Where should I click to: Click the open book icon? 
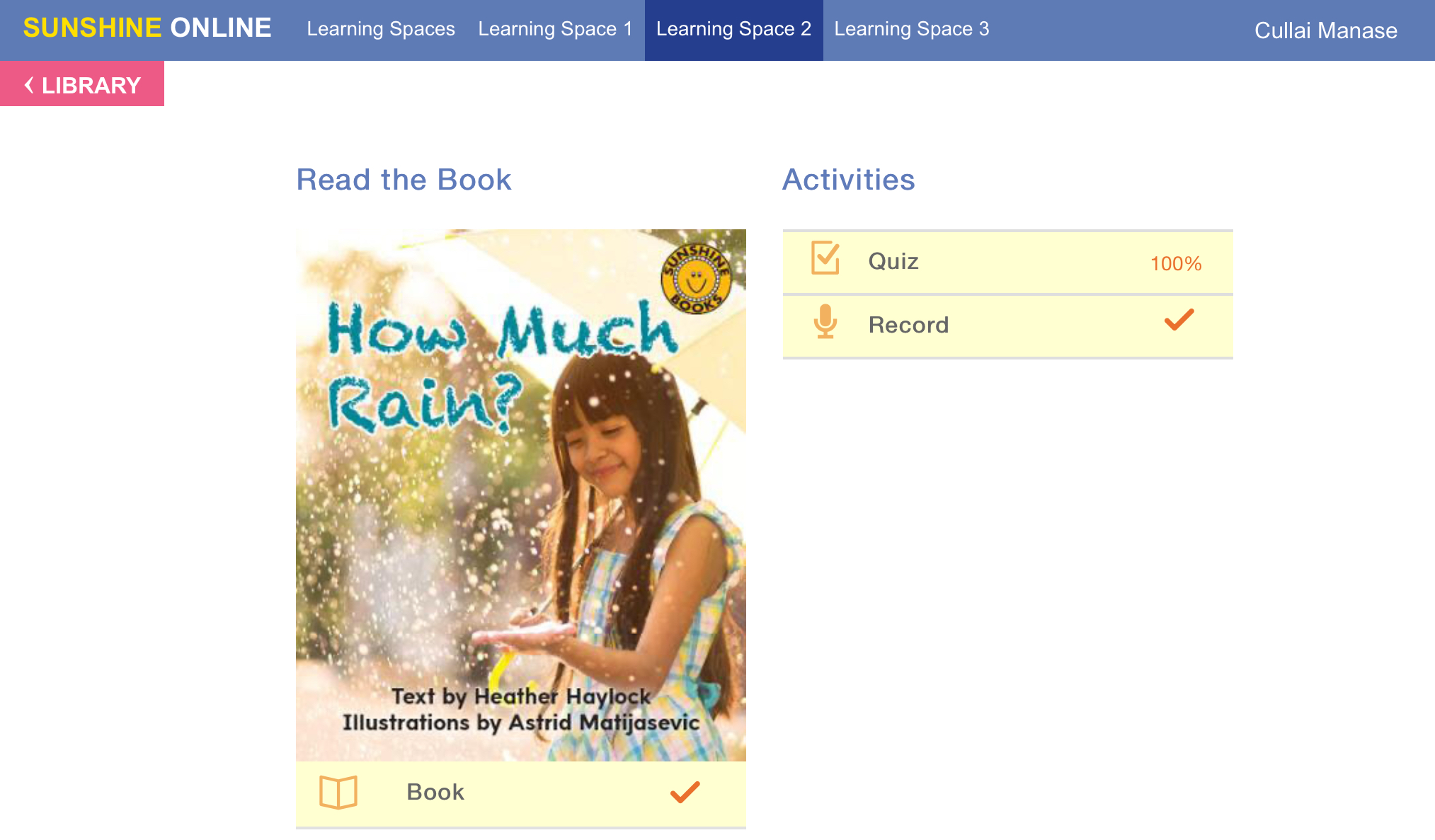338,792
